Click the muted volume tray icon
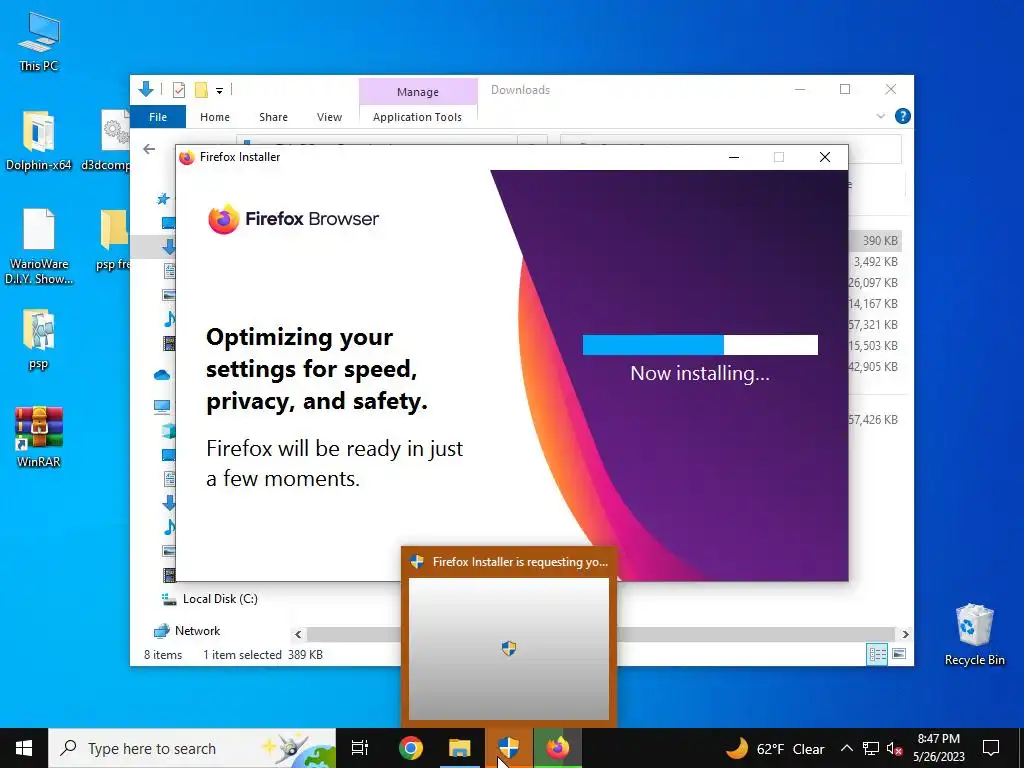Image resolution: width=1024 pixels, height=768 pixels. (894, 748)
